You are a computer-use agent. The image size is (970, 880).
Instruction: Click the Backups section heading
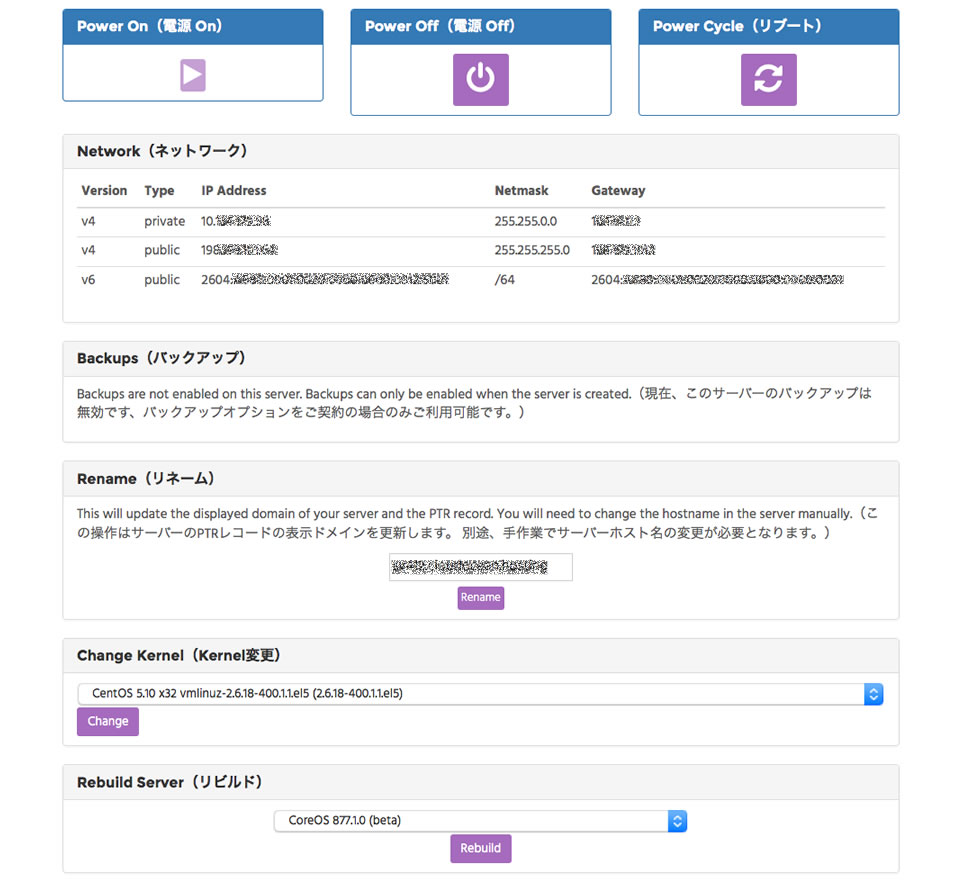tap(161, 358)
